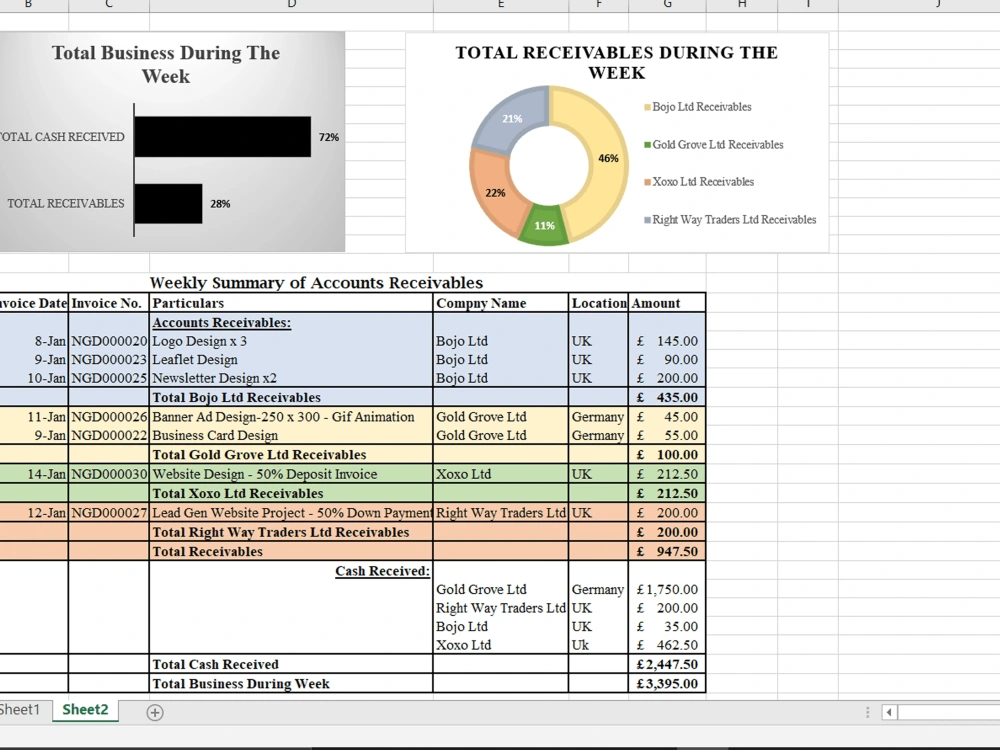Select the 46% yellow doughnut segment

603,159
